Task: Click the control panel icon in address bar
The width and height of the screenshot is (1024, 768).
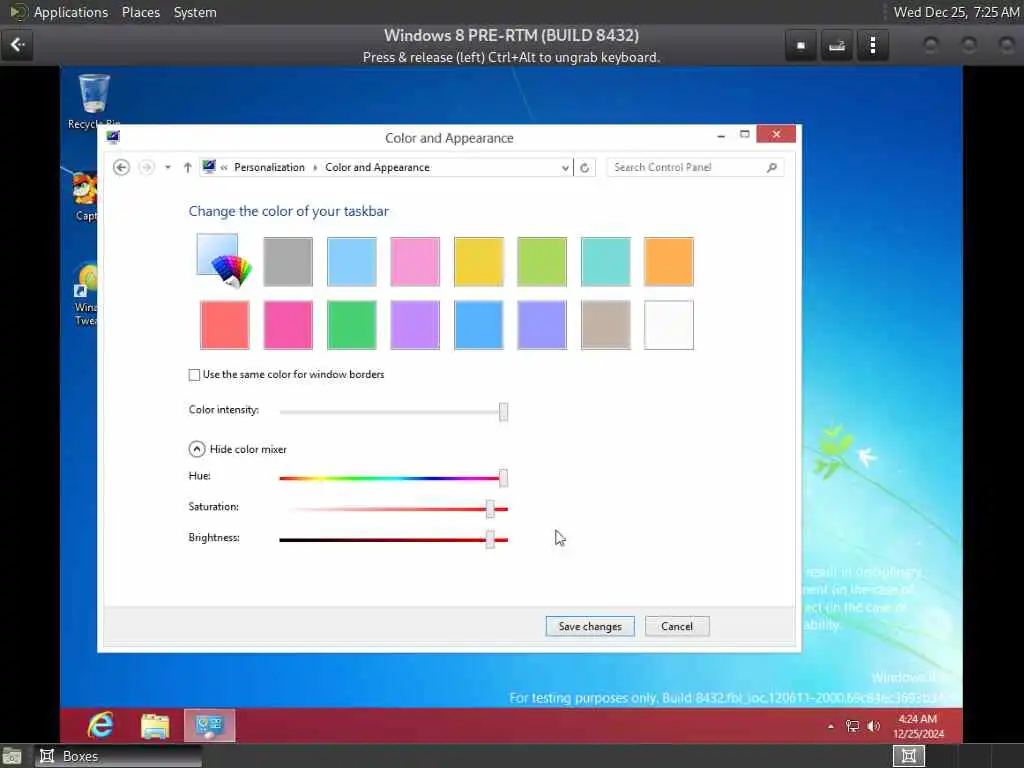Action: [x=209, y=167]
